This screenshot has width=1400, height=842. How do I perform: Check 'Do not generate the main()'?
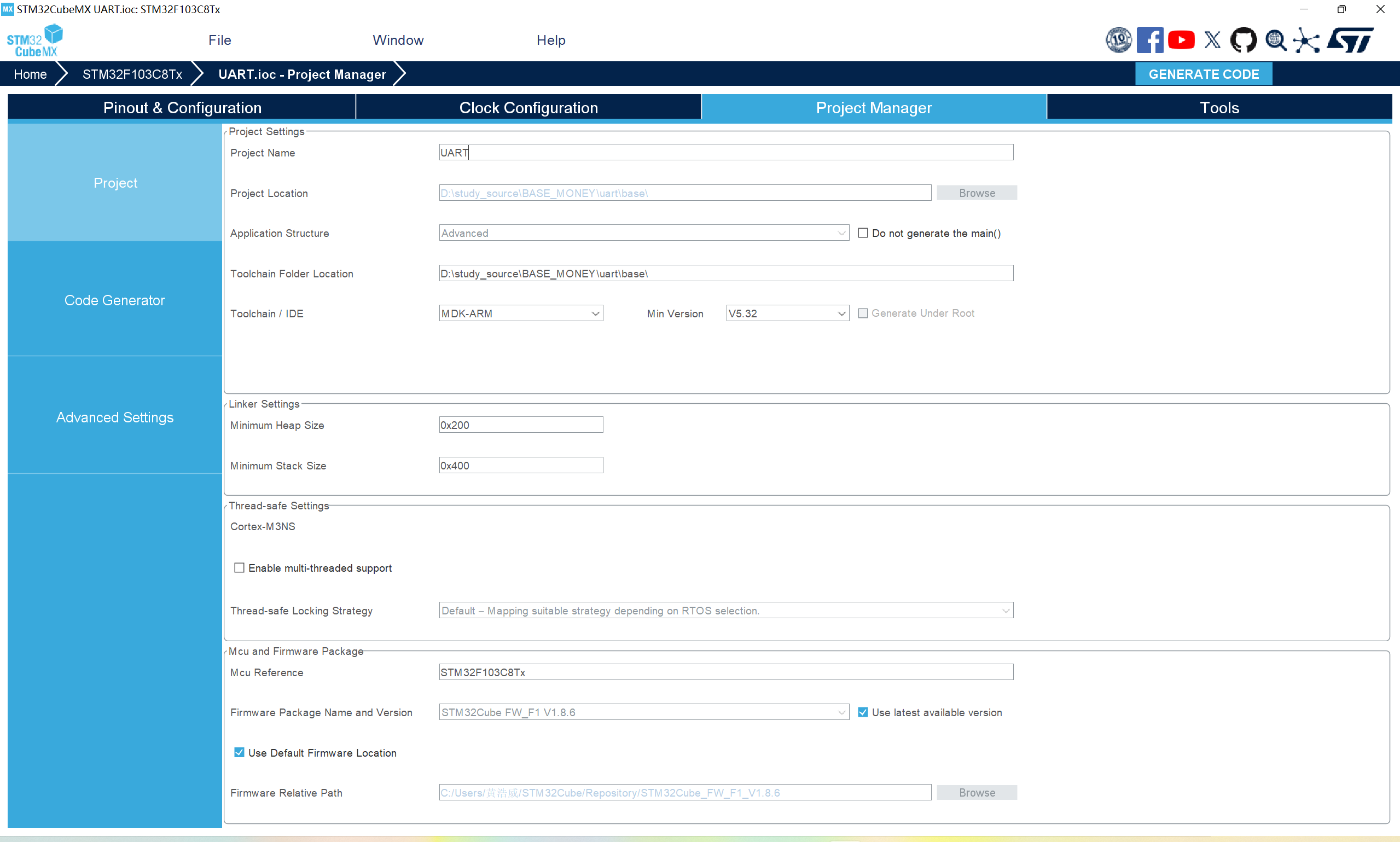[863, 233]
